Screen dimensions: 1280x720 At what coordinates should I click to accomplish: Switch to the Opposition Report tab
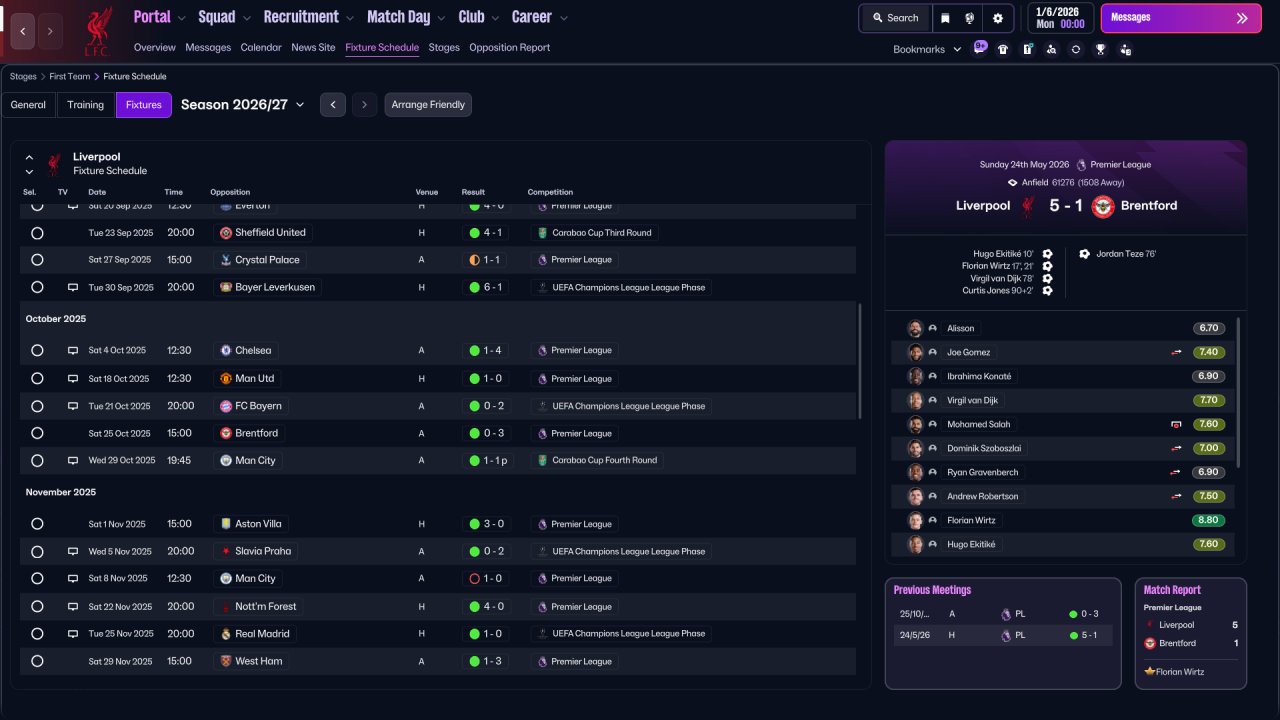click(510, 48)
